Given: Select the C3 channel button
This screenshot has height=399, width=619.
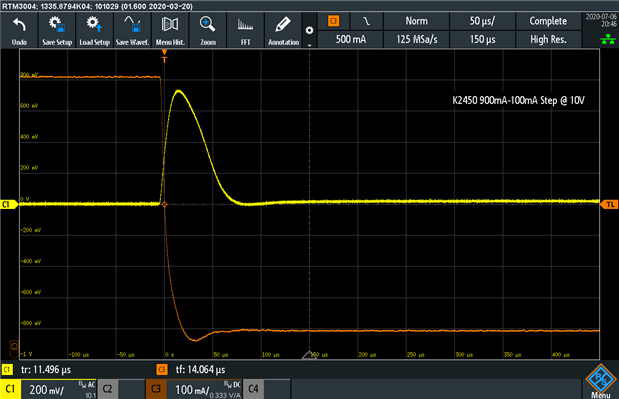Looking at the screenshot, I should [x=156, y=389].
